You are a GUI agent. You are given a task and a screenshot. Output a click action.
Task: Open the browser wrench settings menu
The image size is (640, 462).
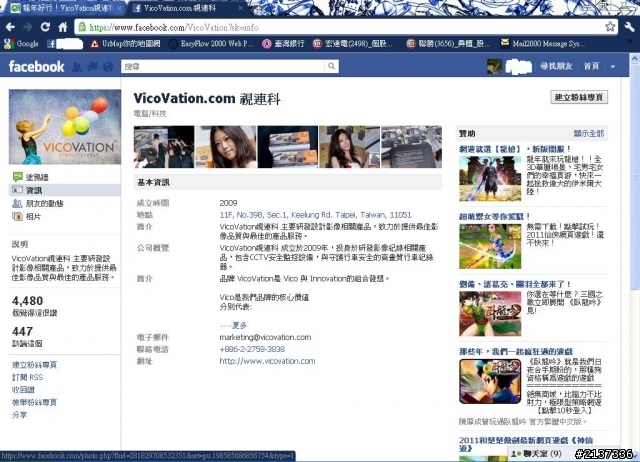(x=629, y=27)
